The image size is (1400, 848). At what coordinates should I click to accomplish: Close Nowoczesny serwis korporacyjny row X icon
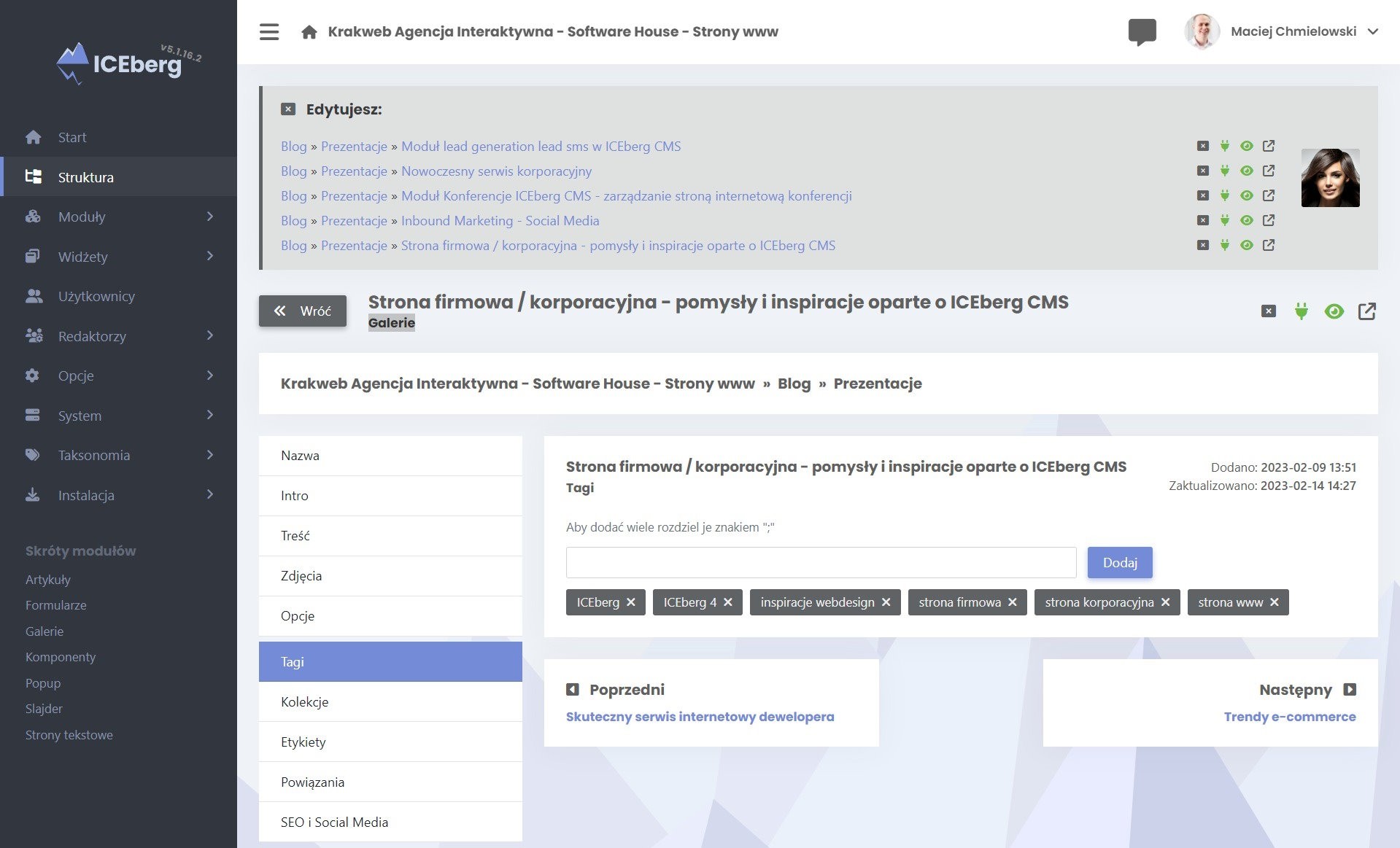pyautogui.click(x=1203, y=171)
